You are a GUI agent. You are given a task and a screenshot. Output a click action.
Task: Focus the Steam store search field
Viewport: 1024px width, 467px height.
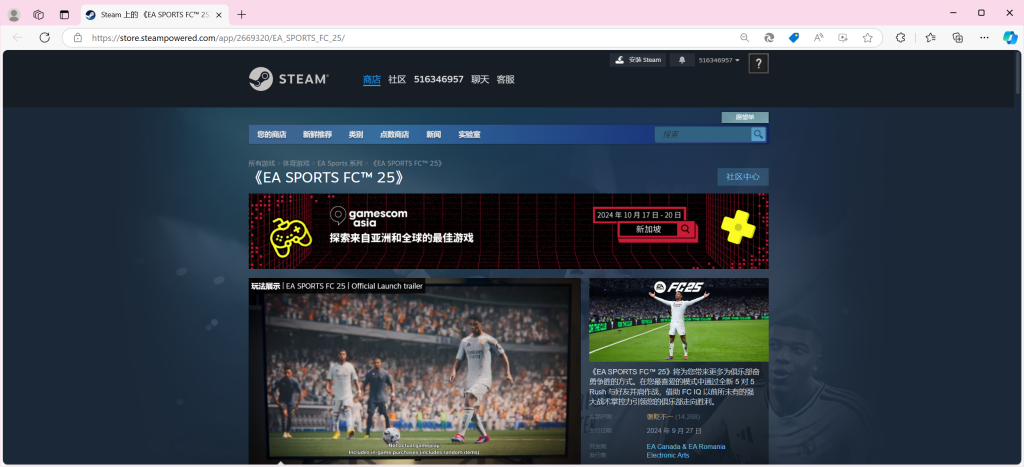(703, 135)
